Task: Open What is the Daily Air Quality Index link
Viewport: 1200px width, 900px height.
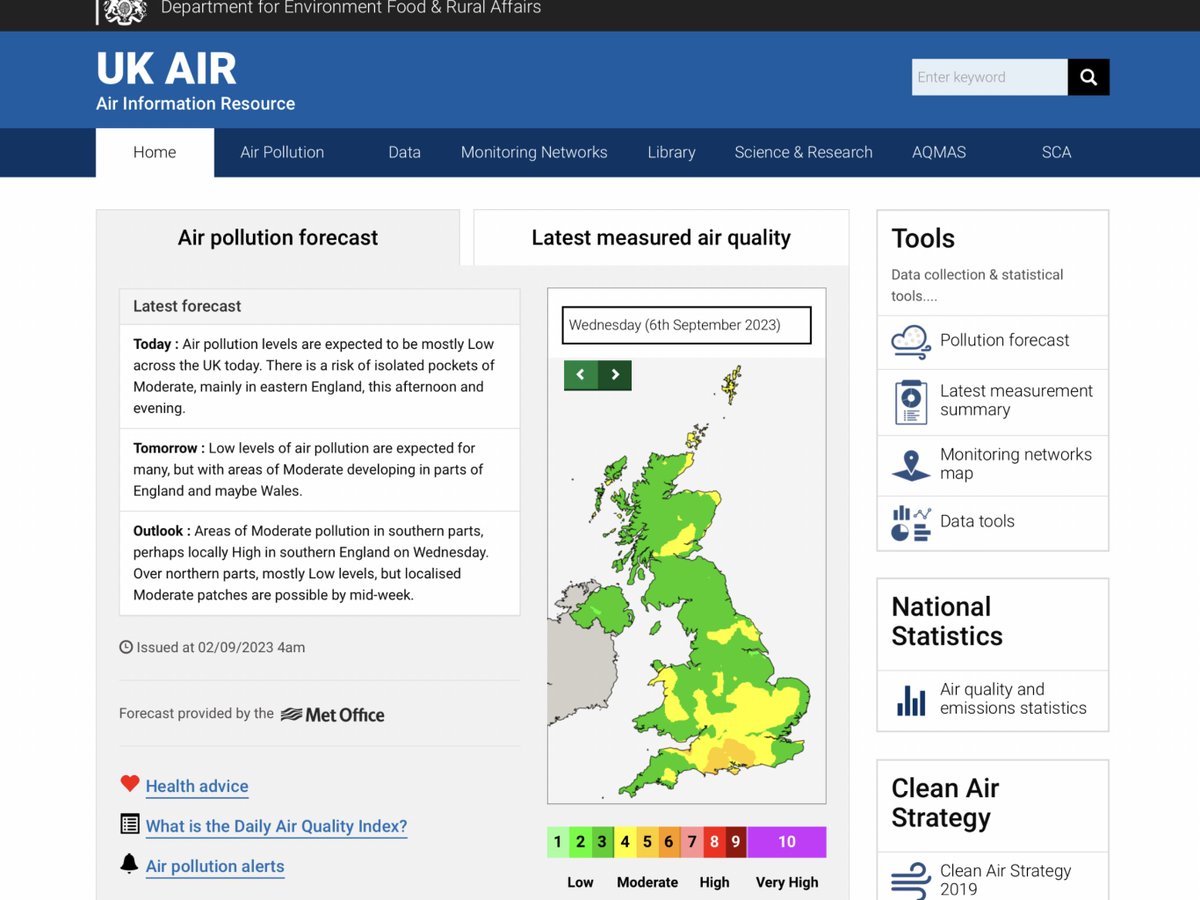Action: tap(276, 826)
